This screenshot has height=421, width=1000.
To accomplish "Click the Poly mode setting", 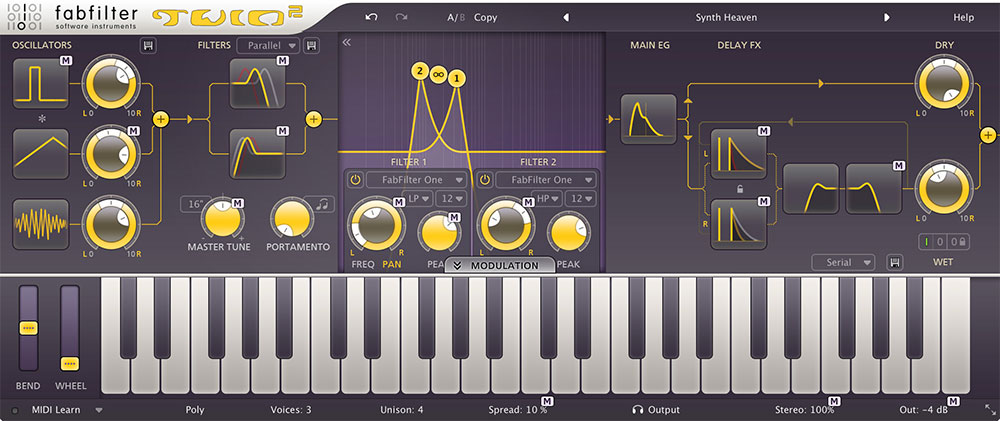I will point(195,410).
